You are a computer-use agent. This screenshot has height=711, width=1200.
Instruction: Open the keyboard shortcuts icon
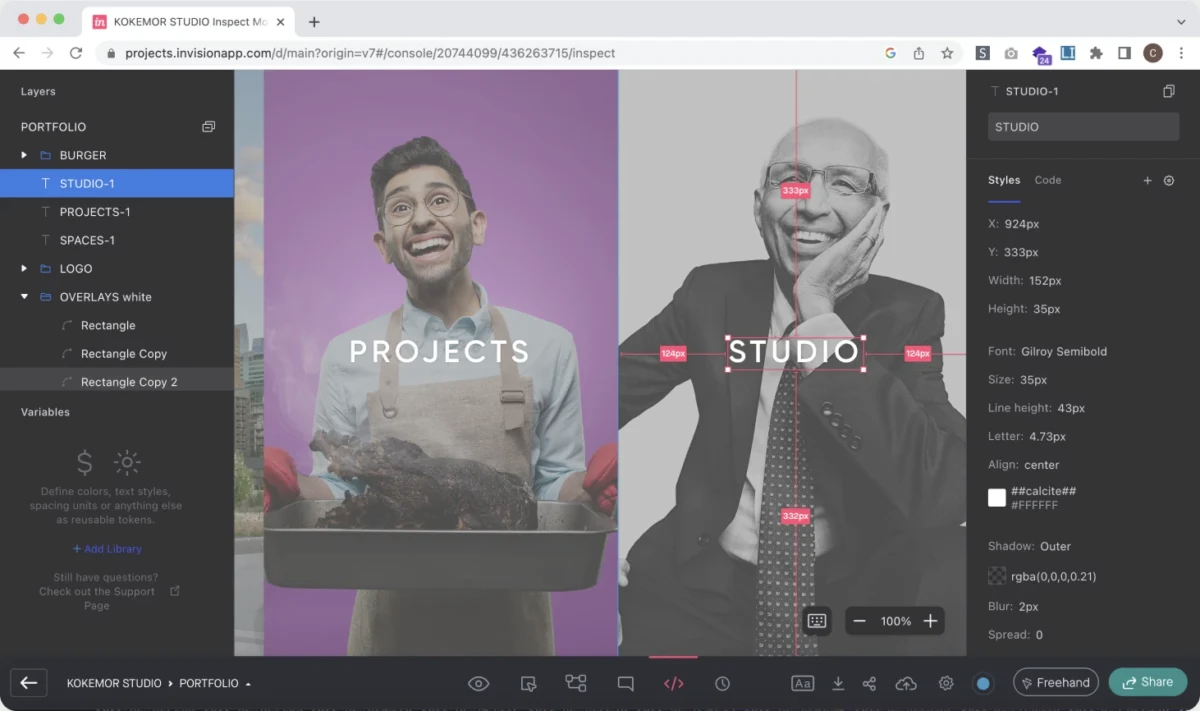[x=816, y=621]
